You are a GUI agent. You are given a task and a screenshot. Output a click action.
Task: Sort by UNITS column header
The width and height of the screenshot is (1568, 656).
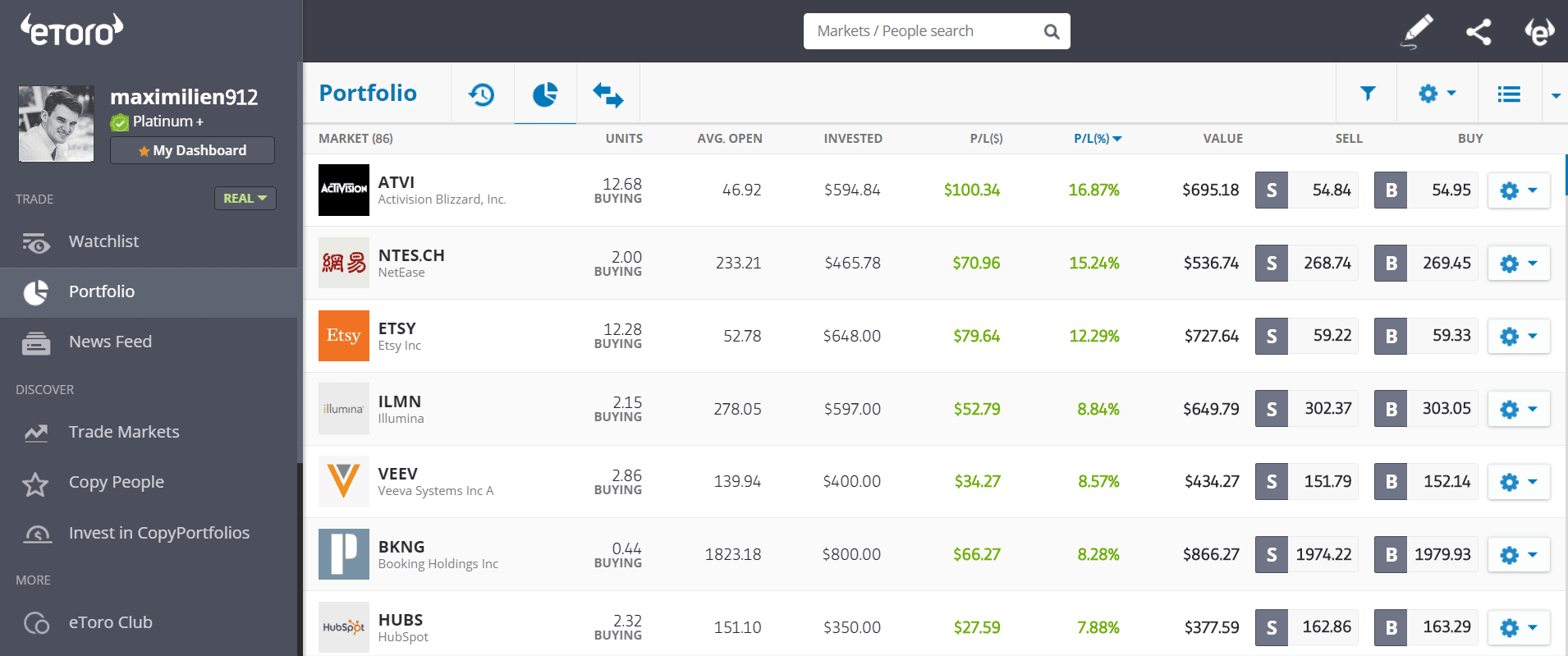point(624,139)
